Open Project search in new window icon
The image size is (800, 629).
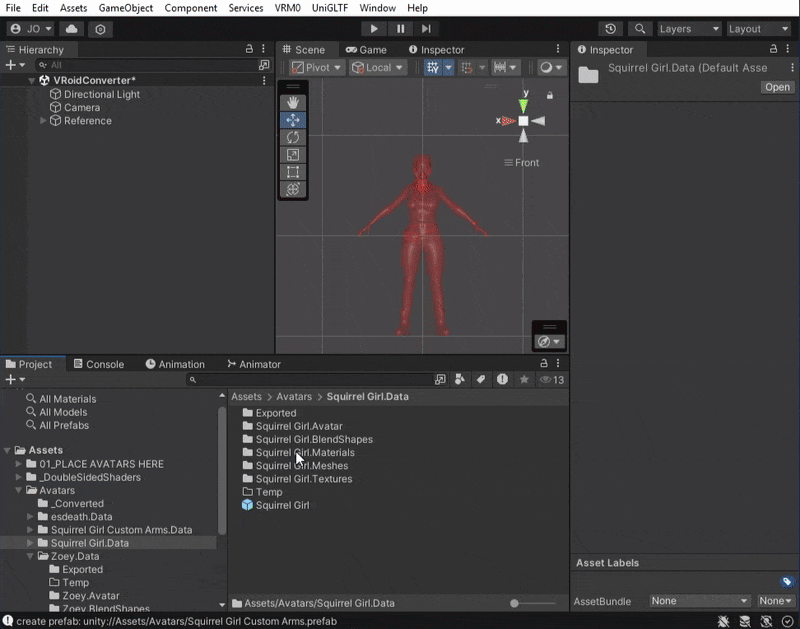pos(440,380)
